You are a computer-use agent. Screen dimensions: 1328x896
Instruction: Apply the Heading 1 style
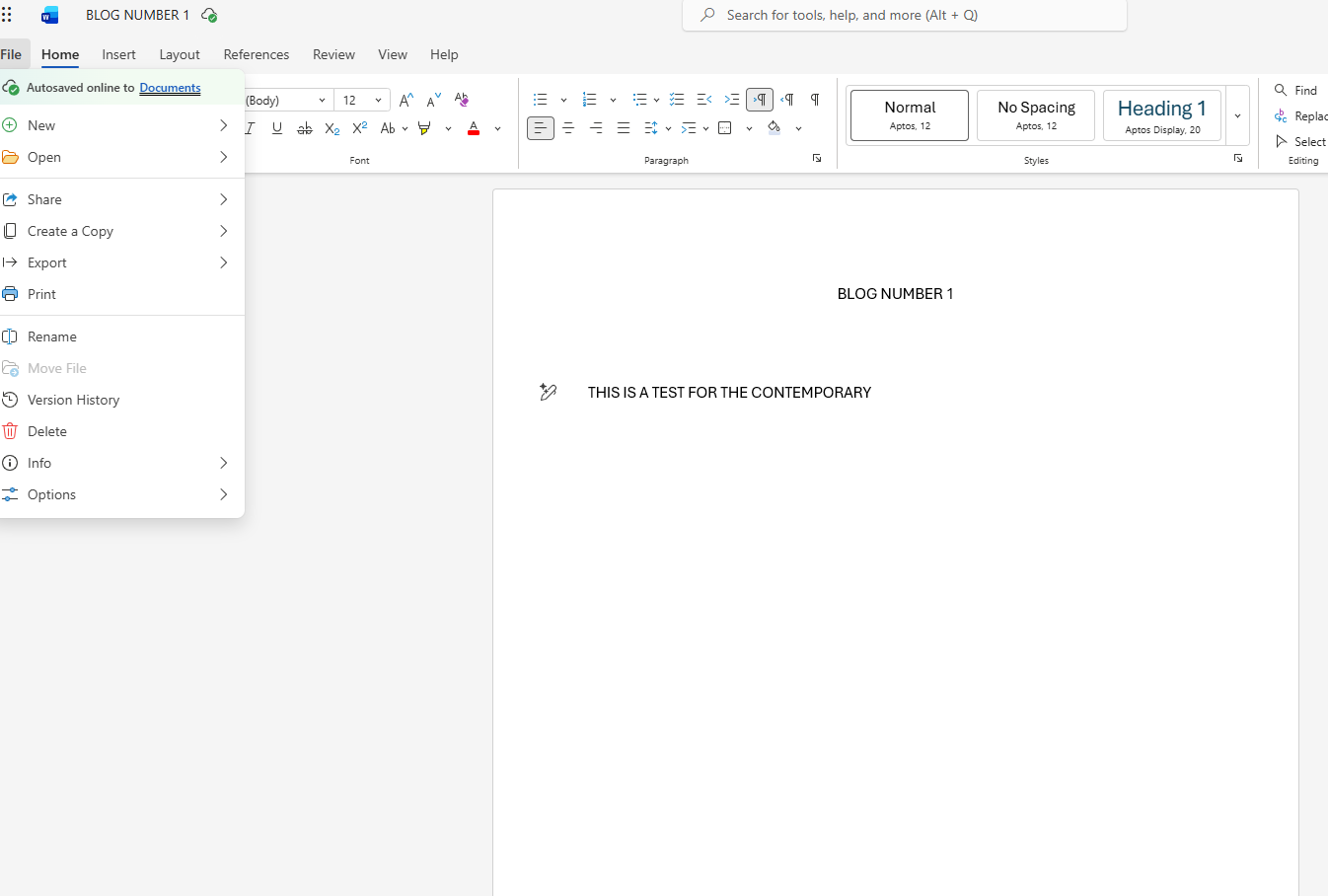[1162, 115]
